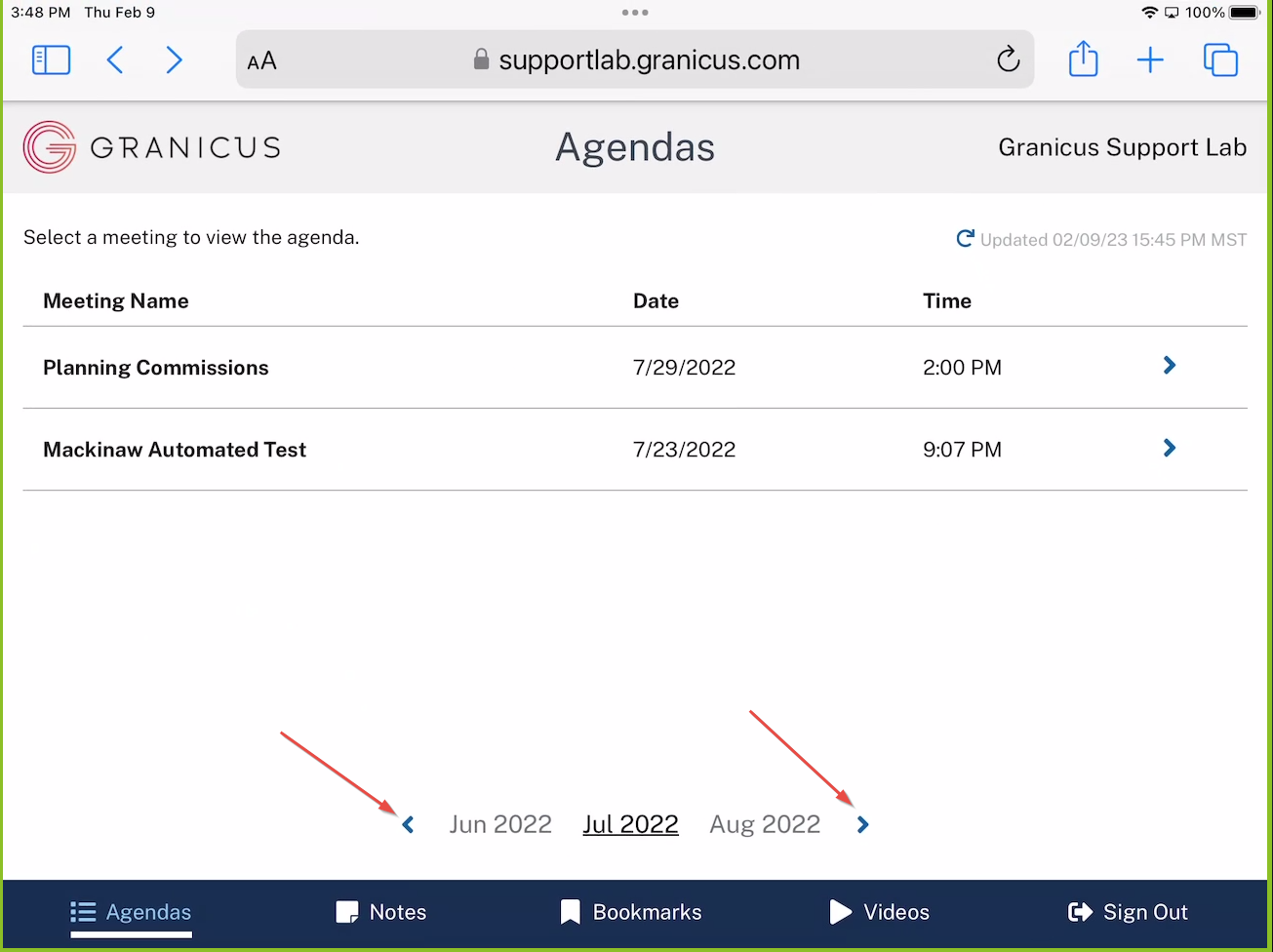
Task: Reload the supportlab.granicus.com page
Action: coord(1008,59)
